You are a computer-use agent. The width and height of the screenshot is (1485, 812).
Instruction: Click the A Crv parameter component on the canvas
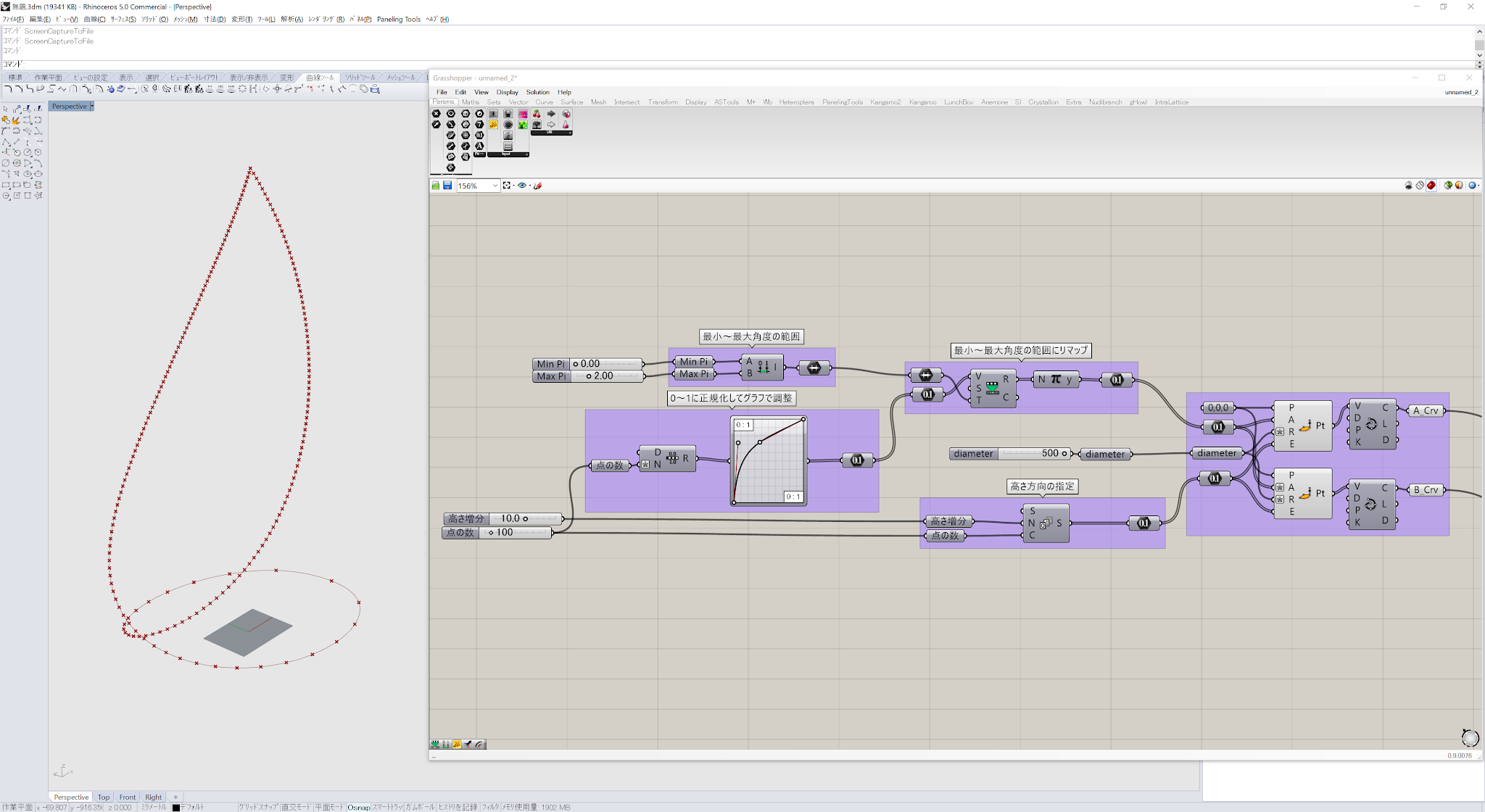[1426, 410]
